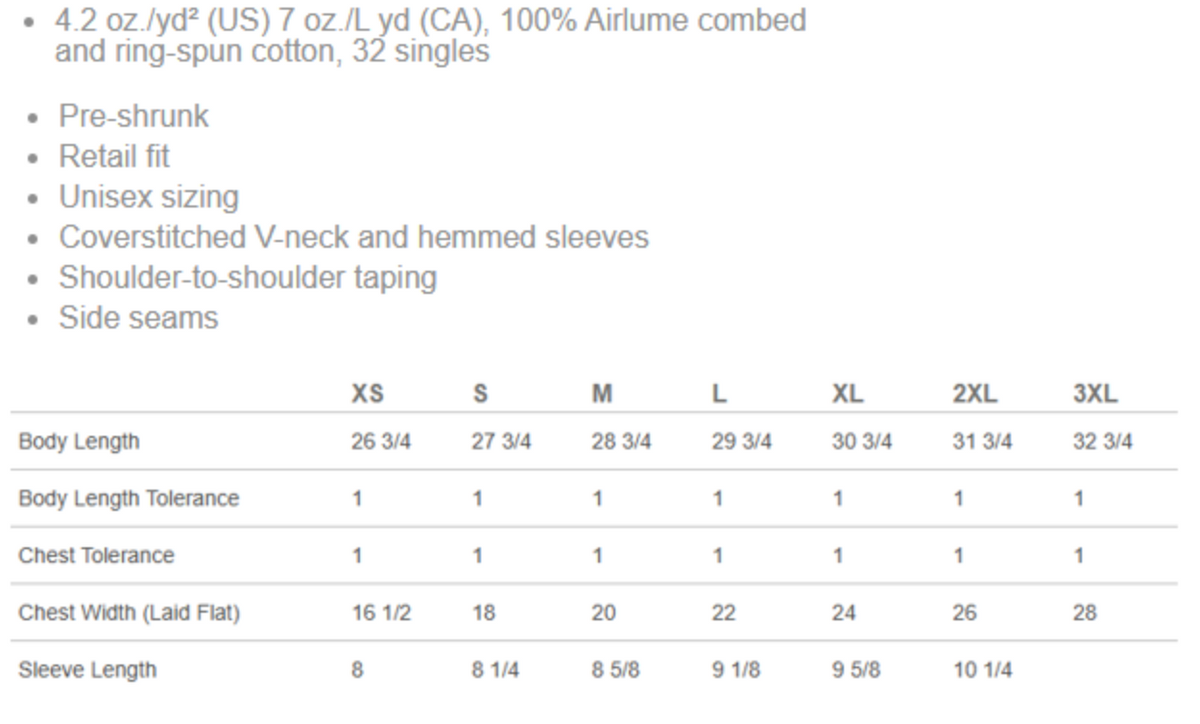Click the 32 3/4 body length value
The width and height of the screenshot is (1200, 724).
click(1102, 441)
